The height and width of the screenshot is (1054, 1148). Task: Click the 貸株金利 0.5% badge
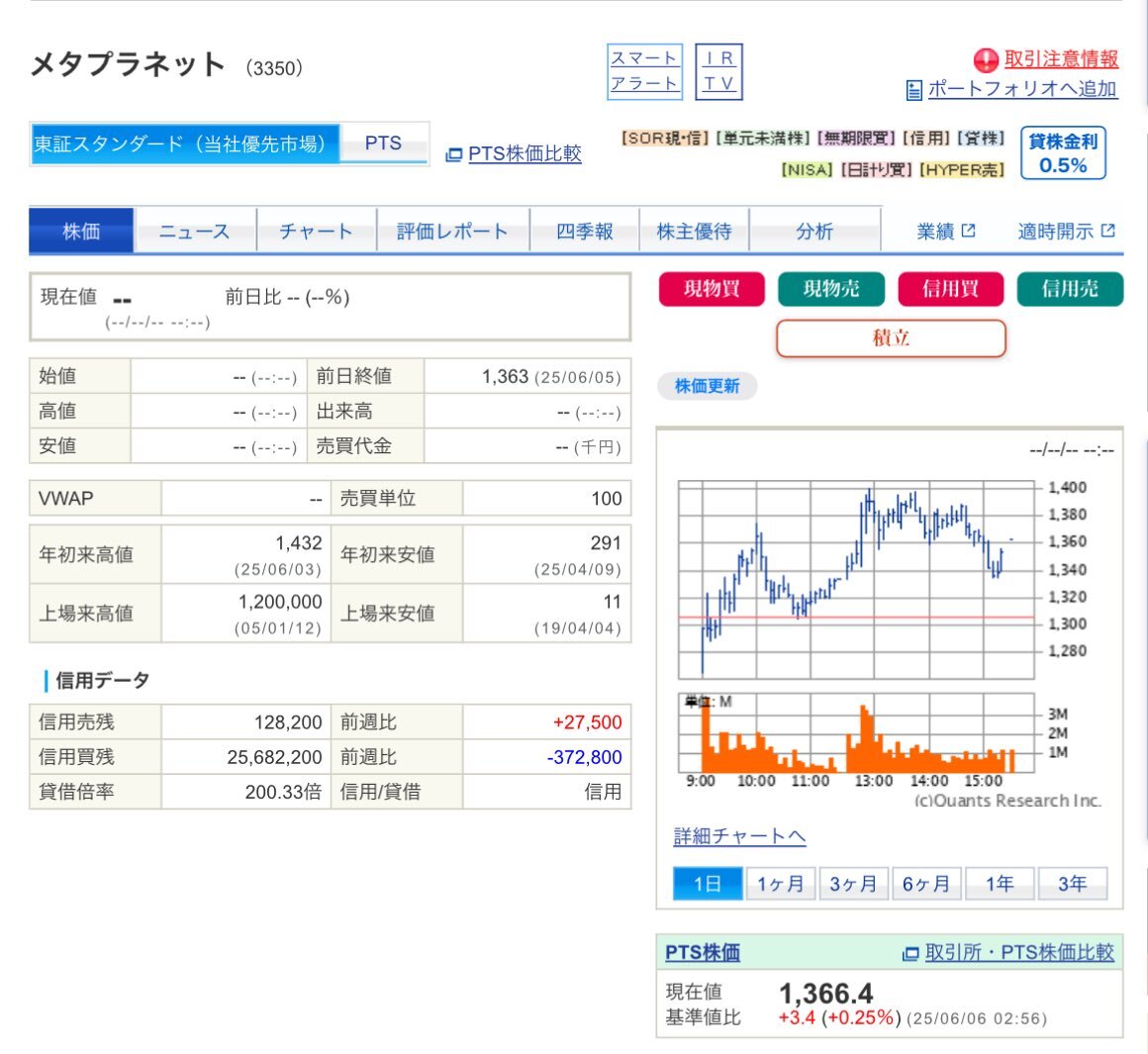pos(1063,153)
